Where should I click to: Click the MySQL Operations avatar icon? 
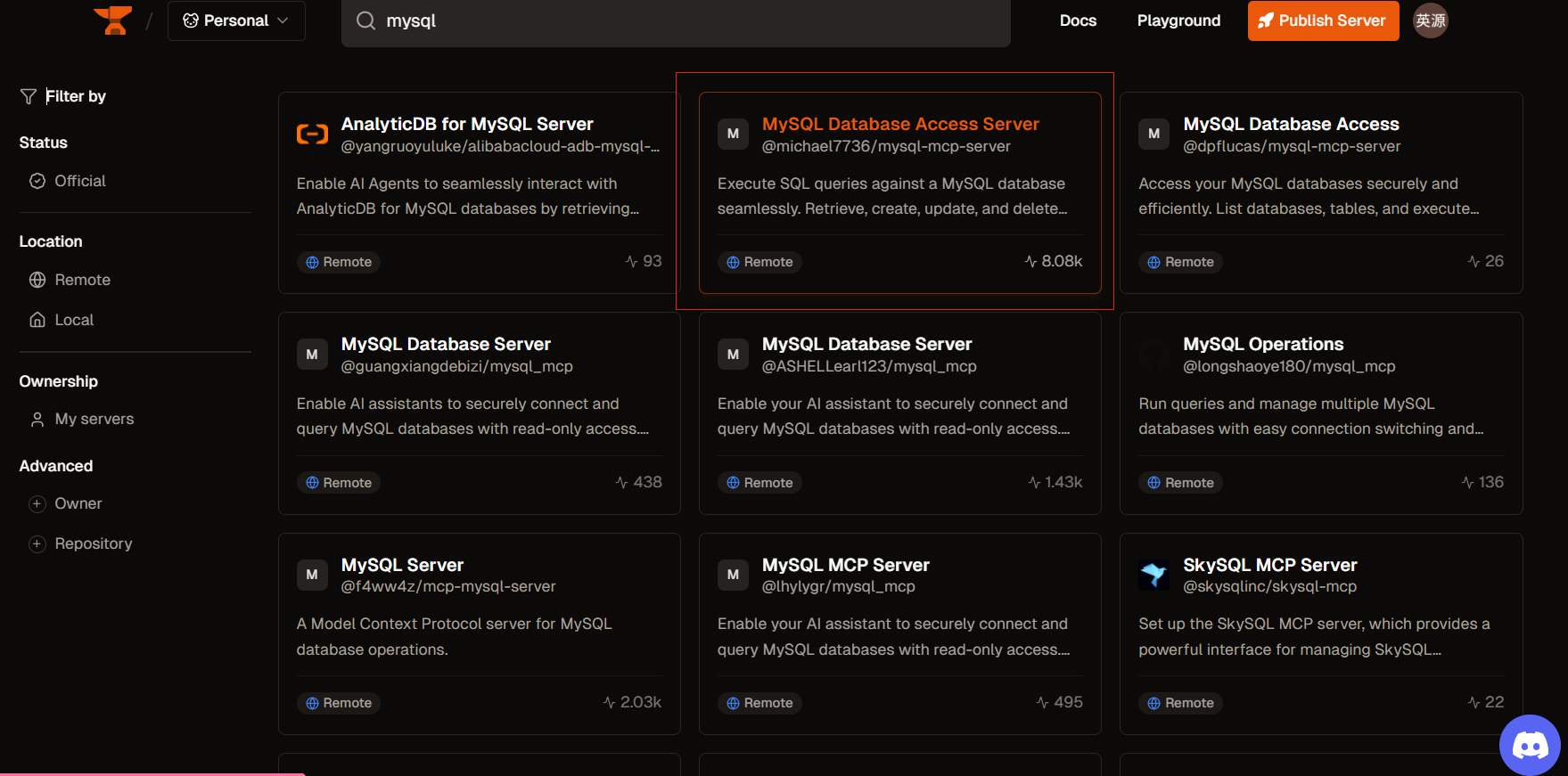(1153, 354)
